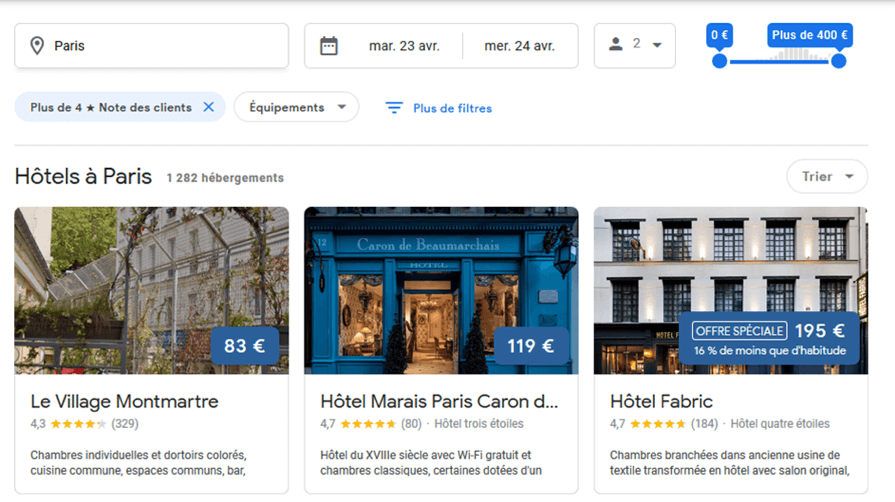Select check-out date mer. 24 avr.

click(519, 46)
